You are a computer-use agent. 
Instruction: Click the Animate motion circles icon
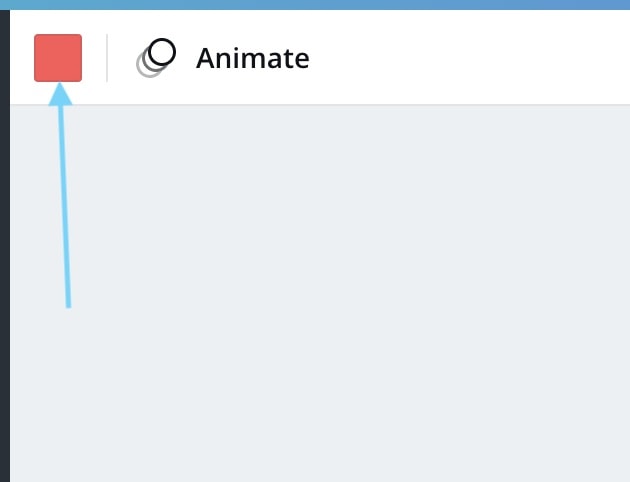(x=156, y=58)
